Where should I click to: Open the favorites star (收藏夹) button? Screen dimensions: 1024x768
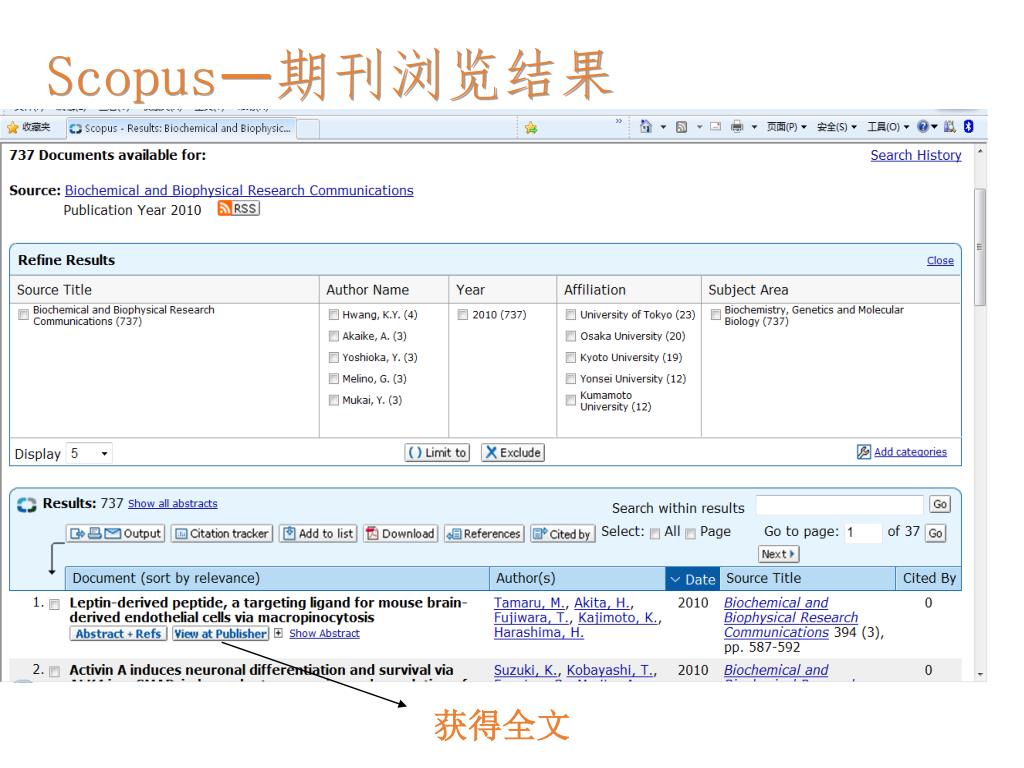tap(29, 127)
